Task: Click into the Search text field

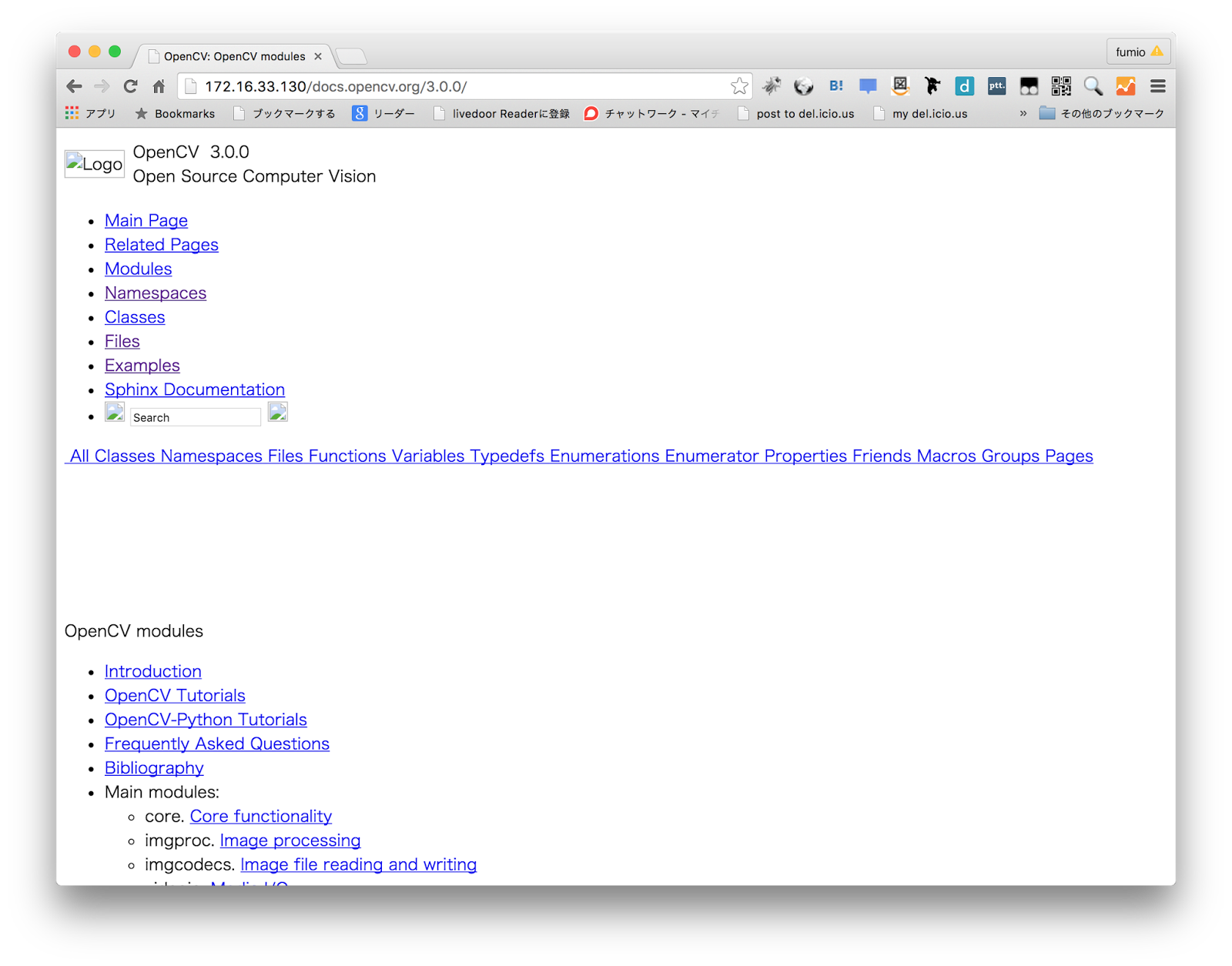Action: tap(196, 417)
